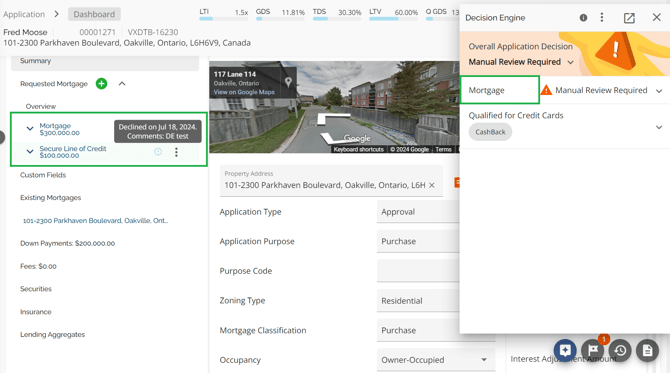Open the documents floating button

tap(647, 351)
